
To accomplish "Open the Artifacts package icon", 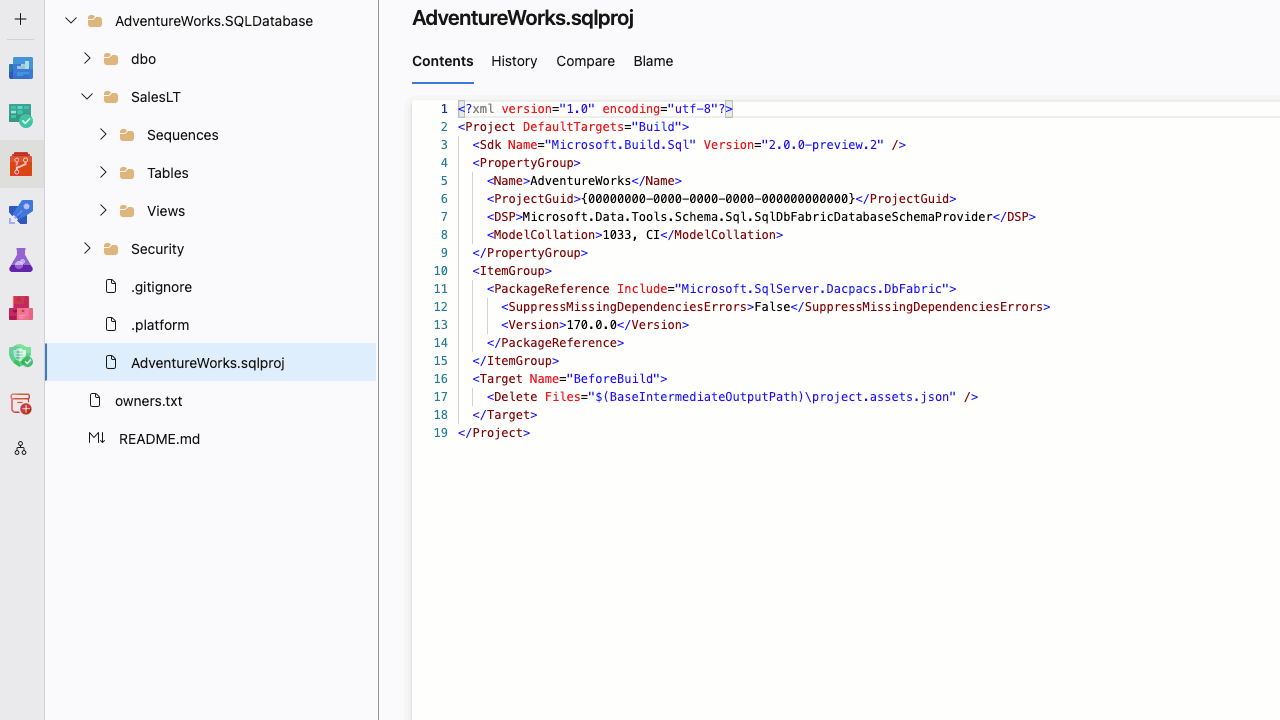I will [x=21, y=308].
